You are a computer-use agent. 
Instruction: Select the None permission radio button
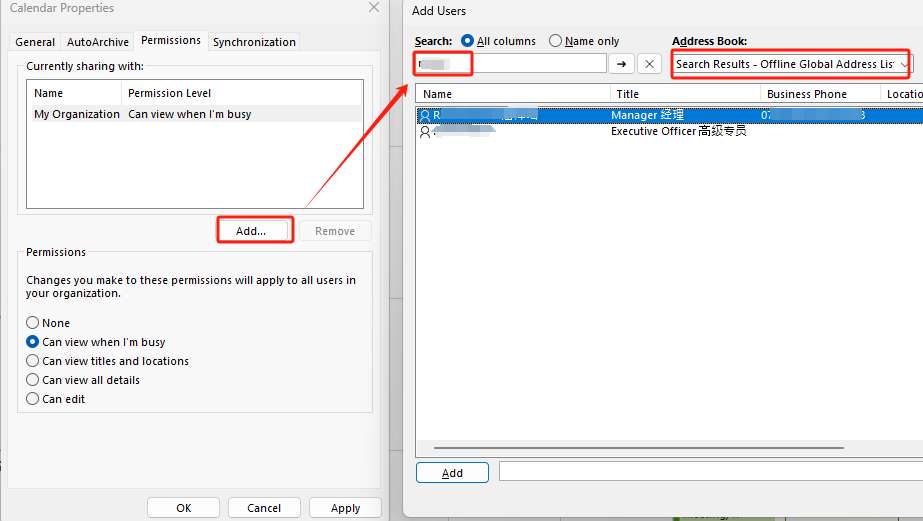[x=33, y=323]
